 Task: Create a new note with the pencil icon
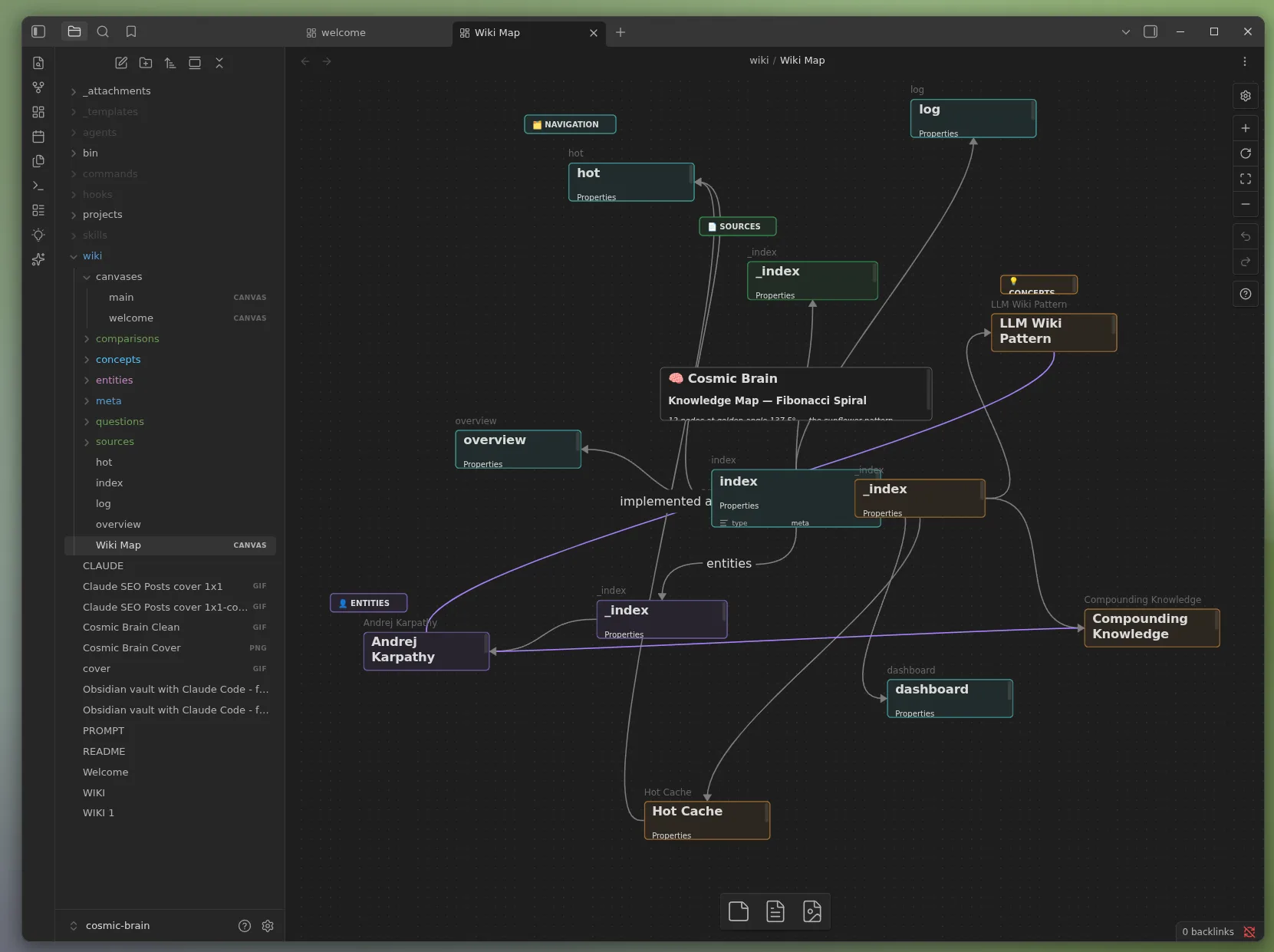(x=120, y=63)
